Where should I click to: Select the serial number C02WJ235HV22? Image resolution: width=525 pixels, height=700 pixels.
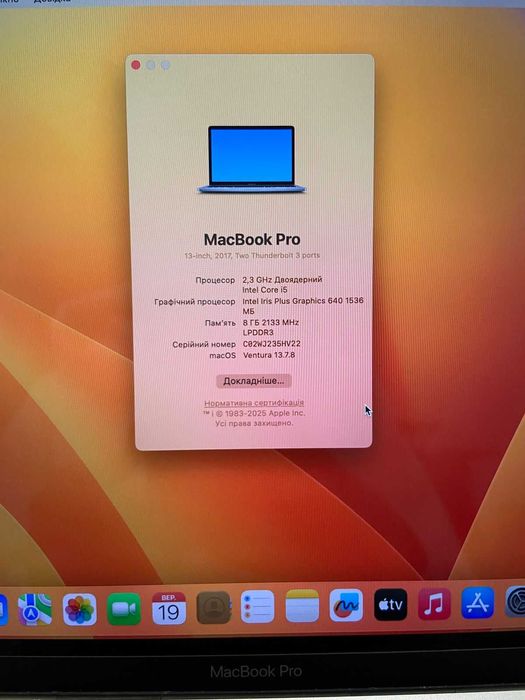pyautogui.click(x=271, y=344)
